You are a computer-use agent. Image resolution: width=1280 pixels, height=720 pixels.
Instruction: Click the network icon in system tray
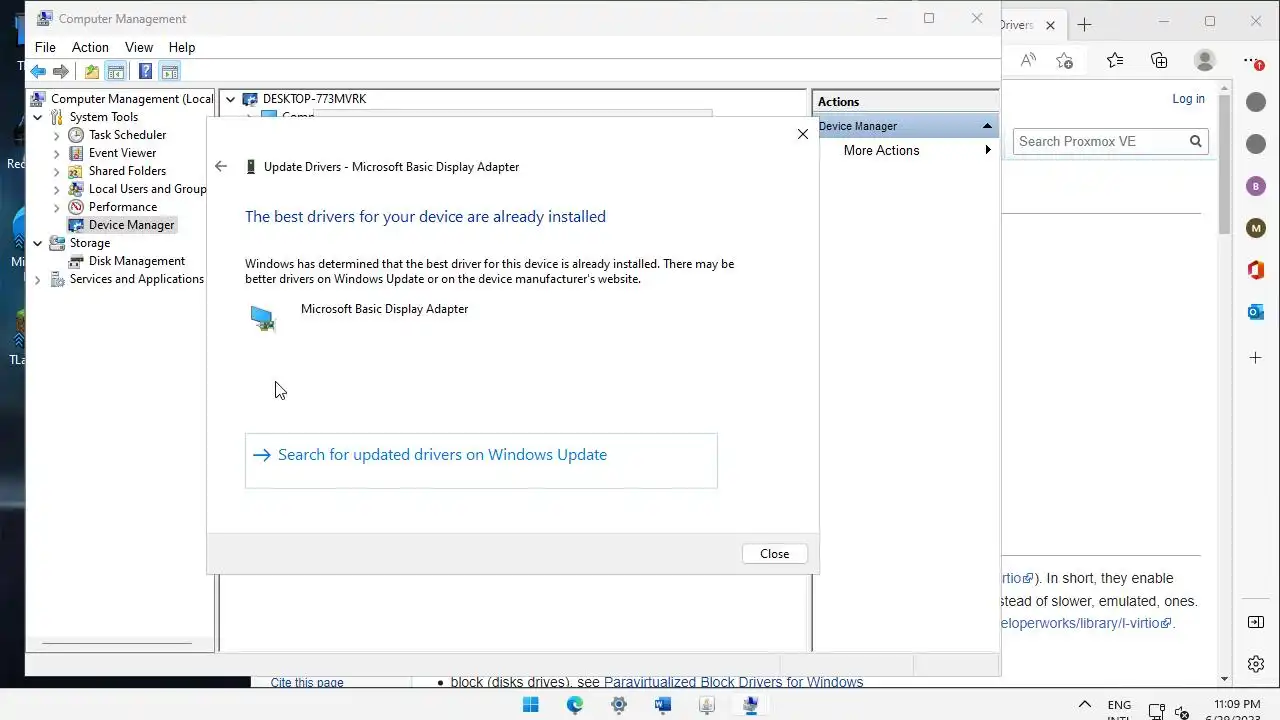1156,712
